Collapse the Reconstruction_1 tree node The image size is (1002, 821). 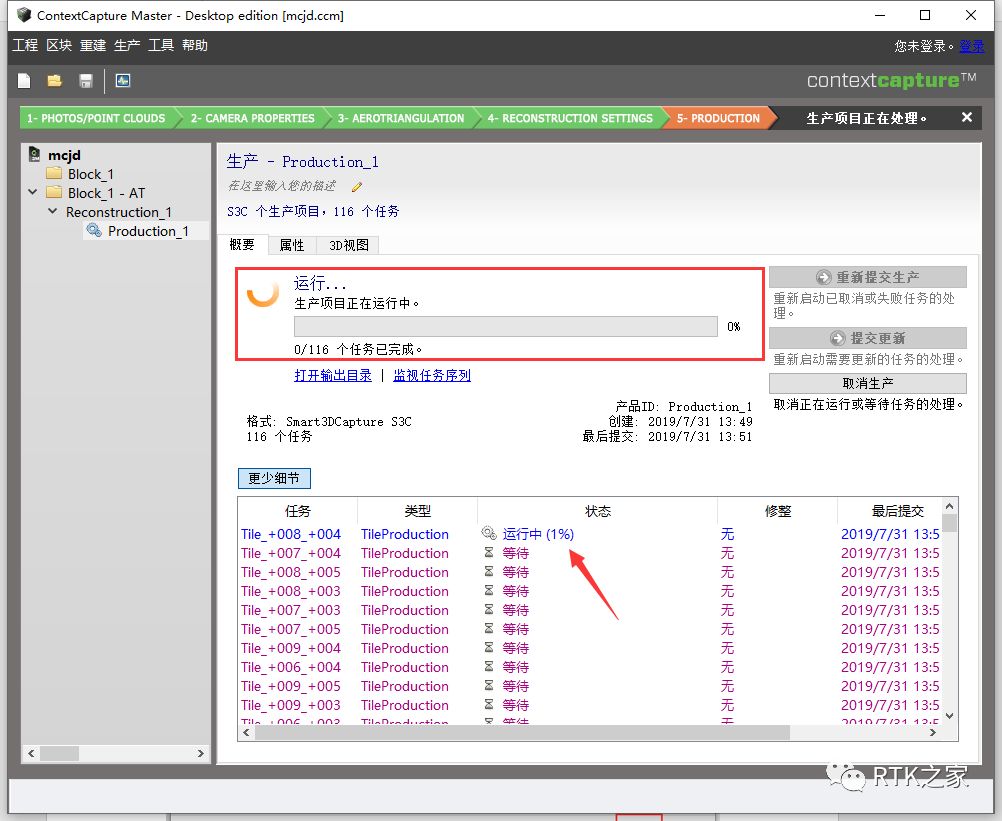click(x=52, y=211)
